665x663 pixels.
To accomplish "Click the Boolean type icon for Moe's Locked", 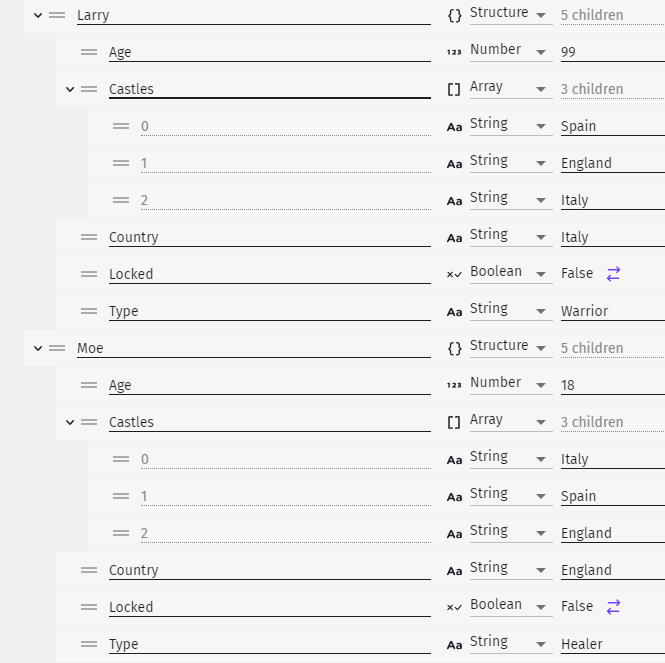I will (454, 607).
